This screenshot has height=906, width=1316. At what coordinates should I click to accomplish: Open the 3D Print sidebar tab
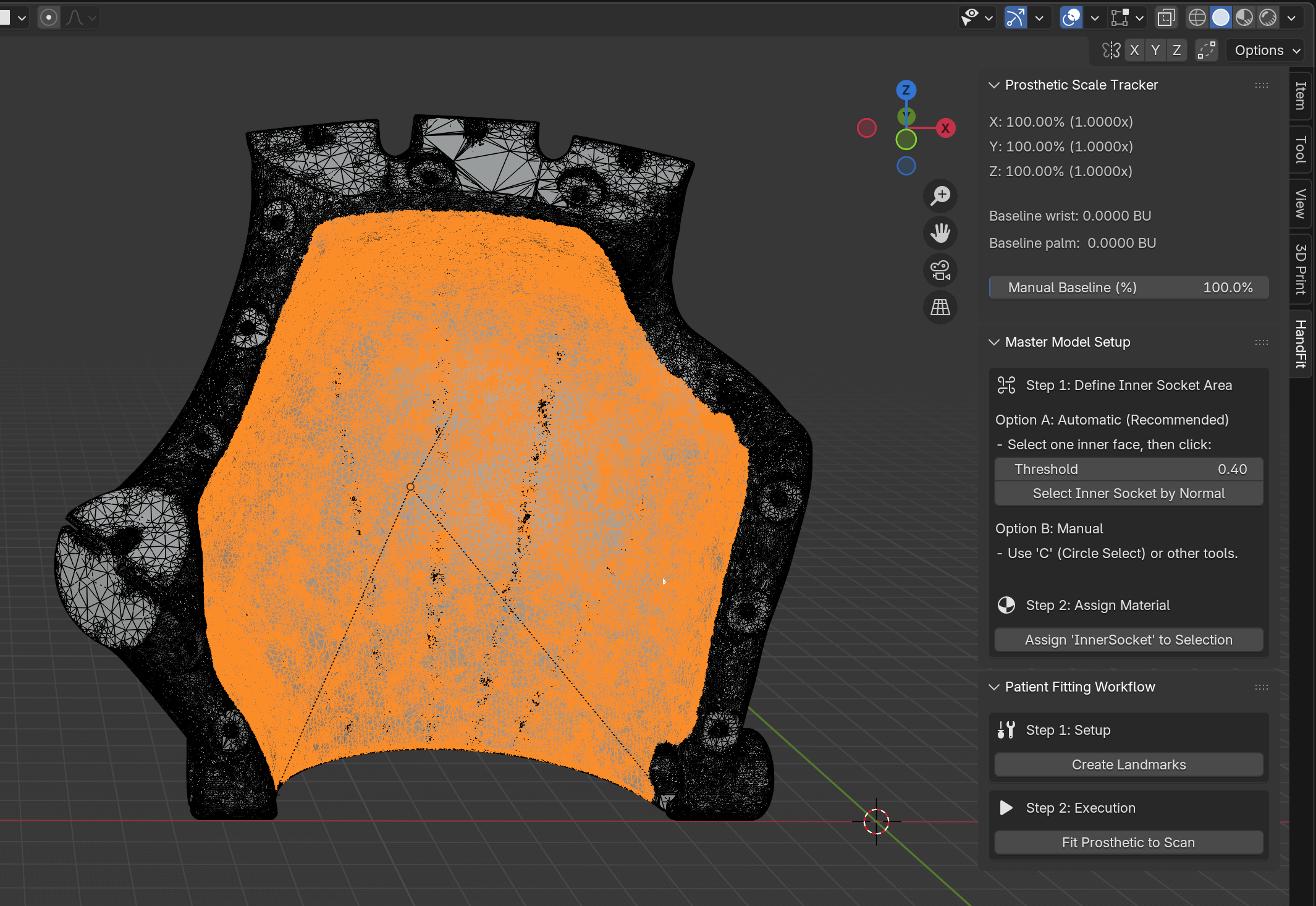[1301, 269]
